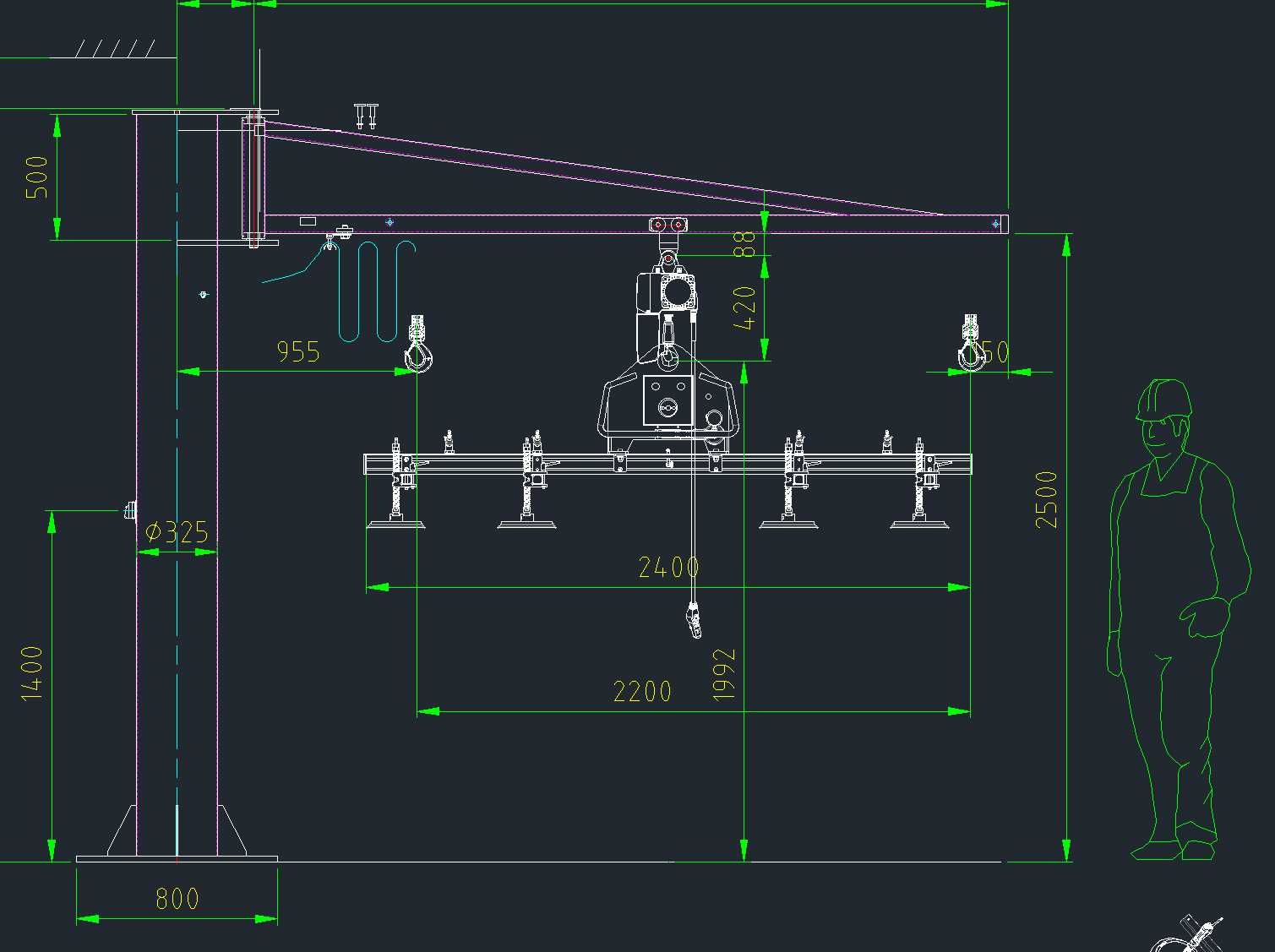Viewport: 1275px width, 952px height.
Task: Click the 88 dimension text
Action: point(744,244)
